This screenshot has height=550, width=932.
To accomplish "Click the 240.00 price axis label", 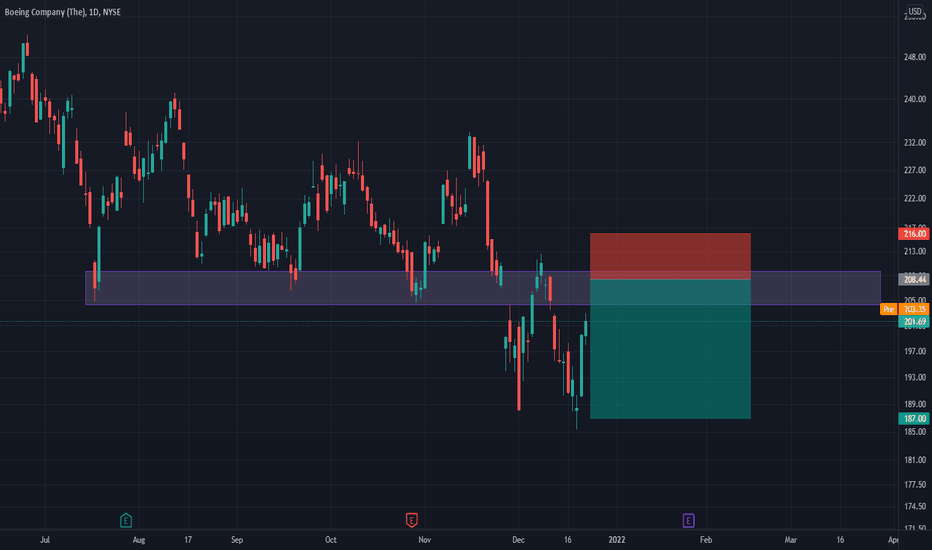I will (x=915, y=99).
